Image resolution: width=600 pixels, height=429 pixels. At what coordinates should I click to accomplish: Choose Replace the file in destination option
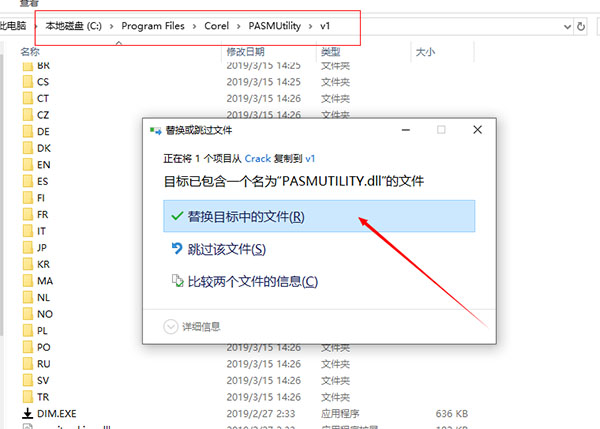click(x=319, y=216)
